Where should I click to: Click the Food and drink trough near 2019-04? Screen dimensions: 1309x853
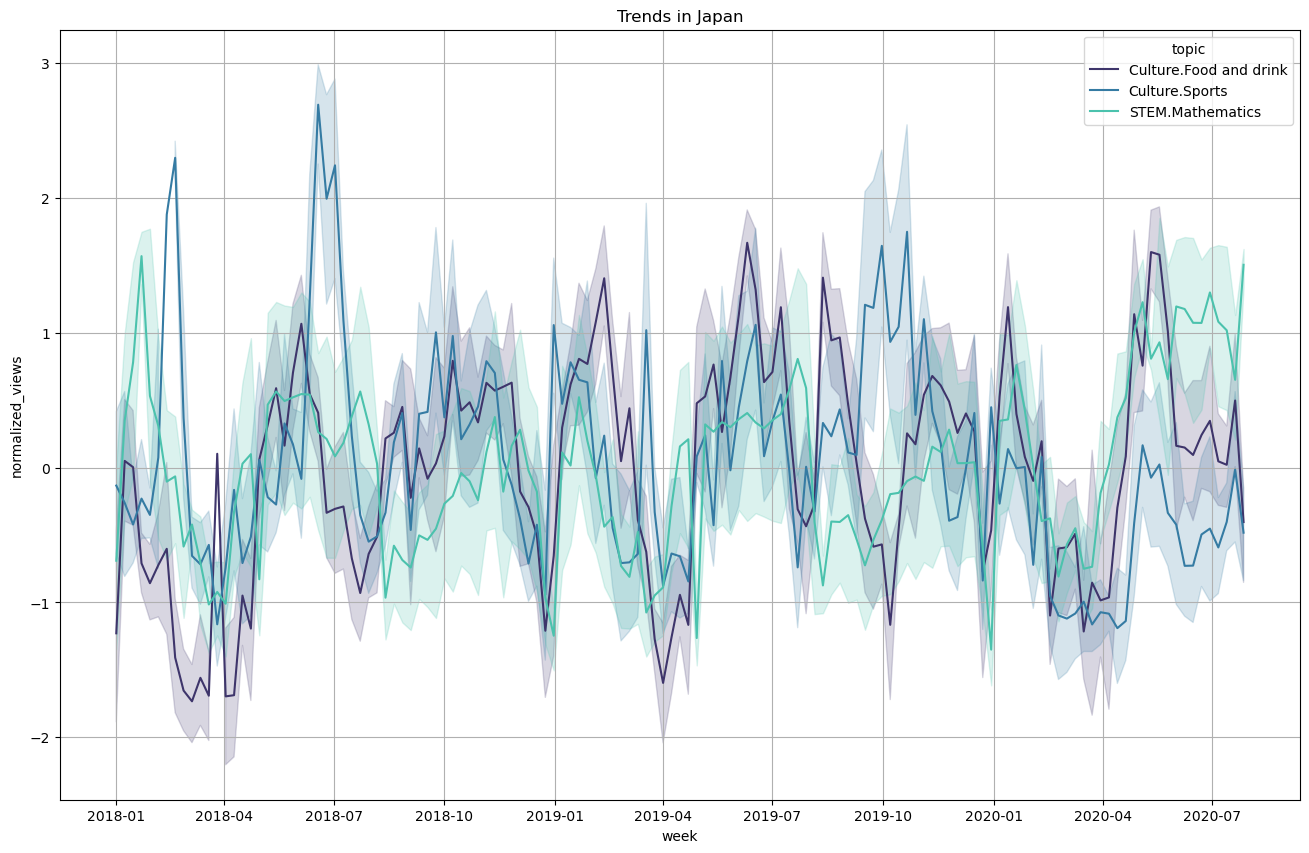click(663, 683)
